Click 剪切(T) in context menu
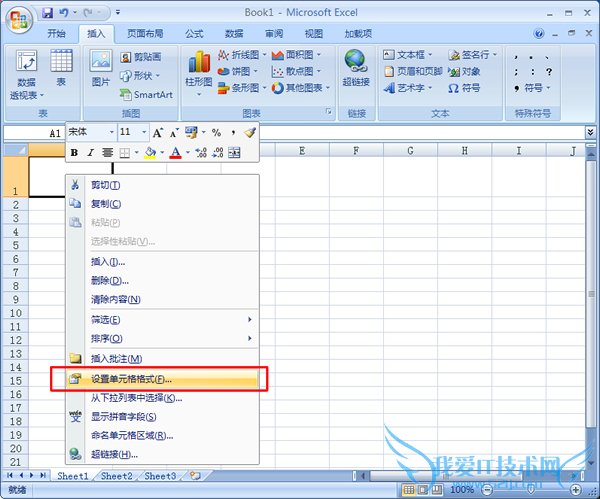The width and height of the screenshot is (600, 499). point(163,185)
